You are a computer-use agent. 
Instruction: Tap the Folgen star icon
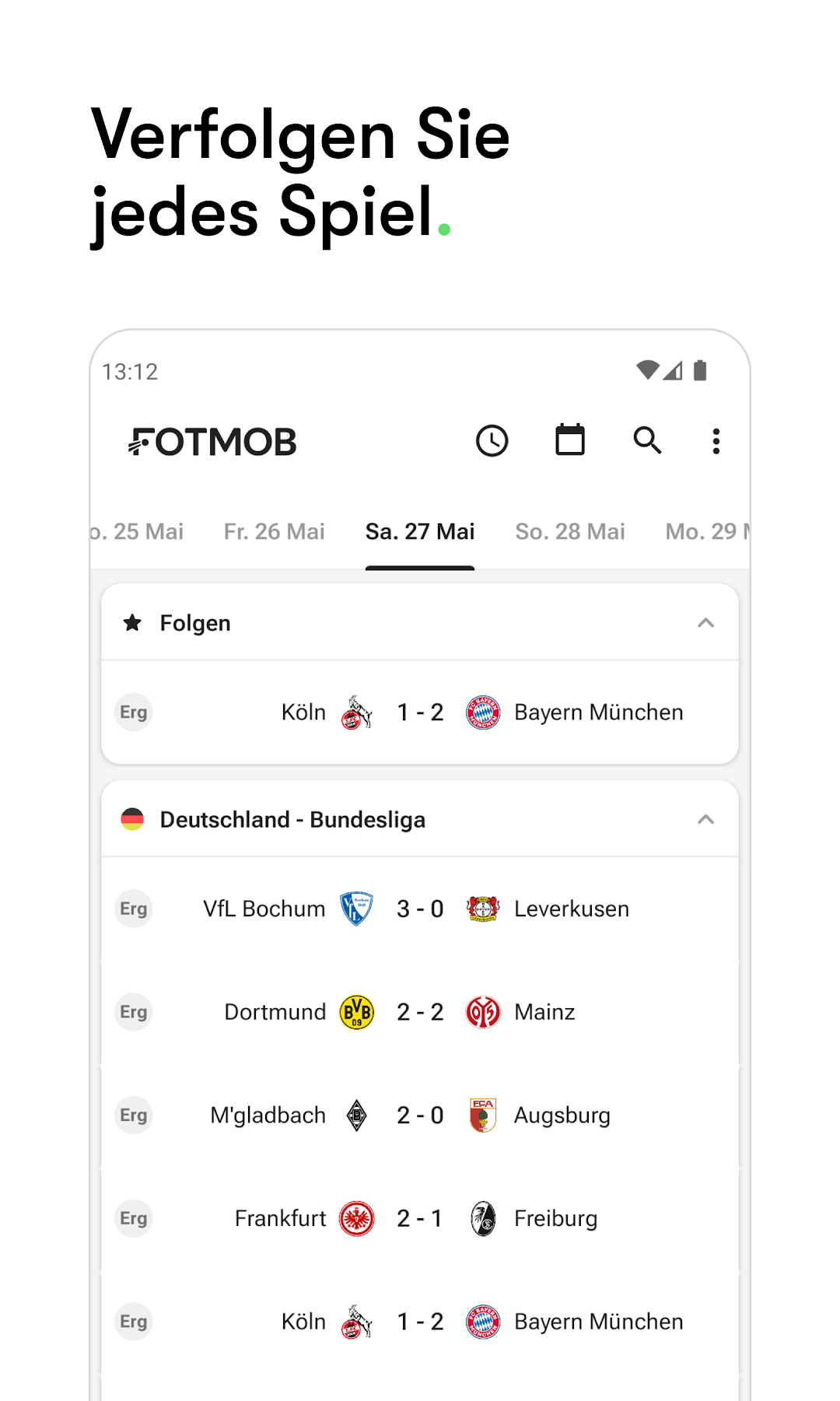click(x=133, y=623)
